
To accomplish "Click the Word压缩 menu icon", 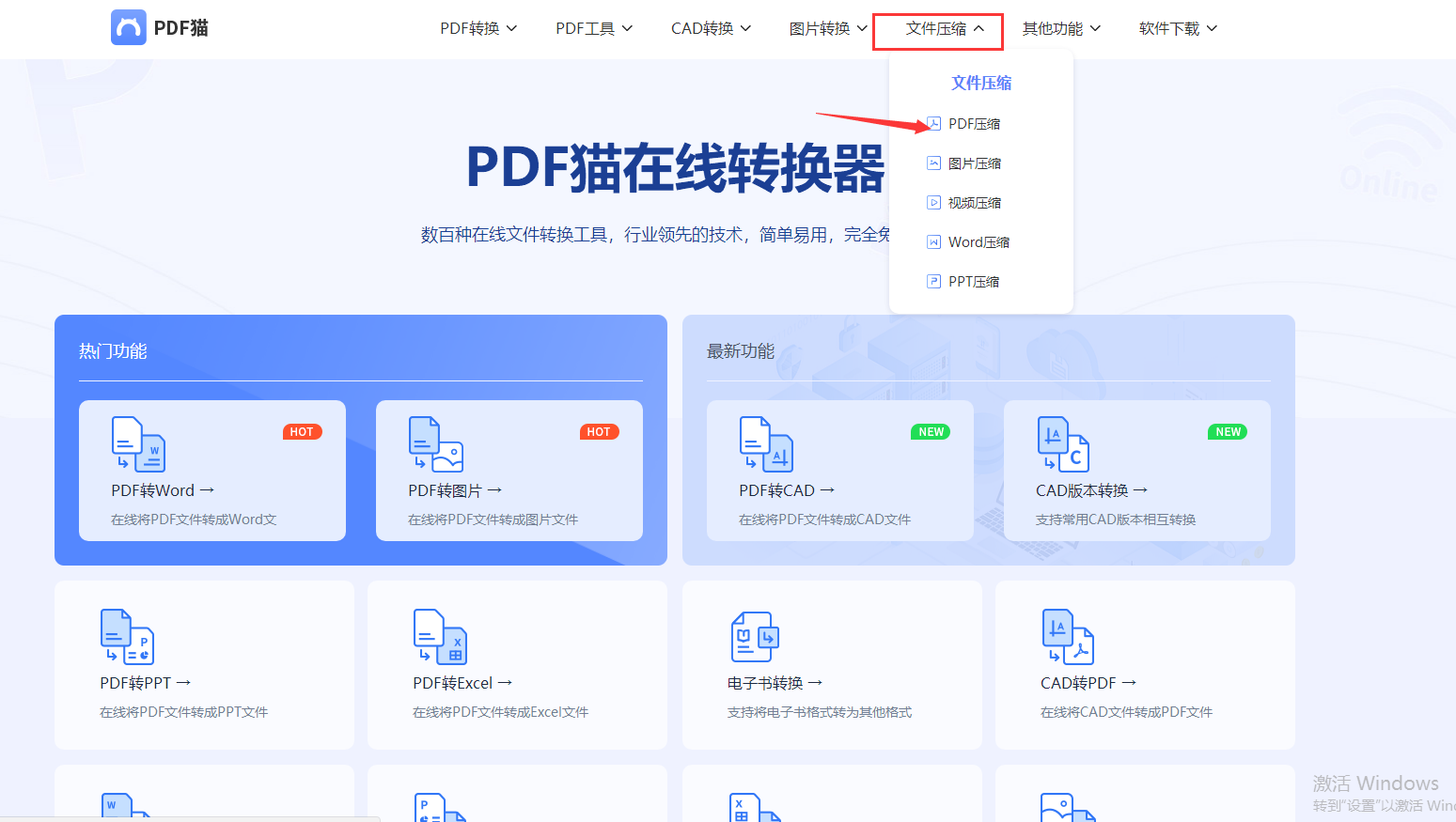I will pos(933,241).
